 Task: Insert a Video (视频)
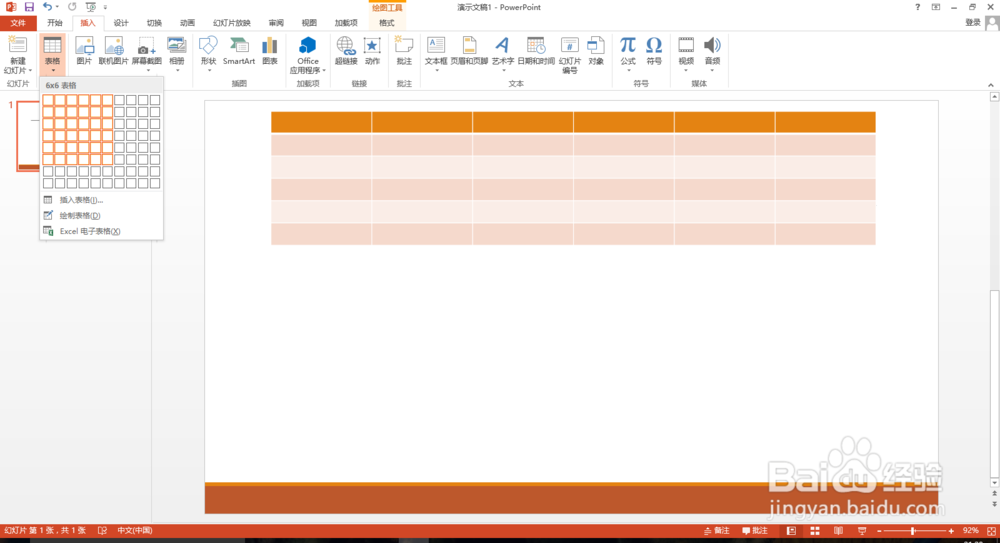point(686,52)
